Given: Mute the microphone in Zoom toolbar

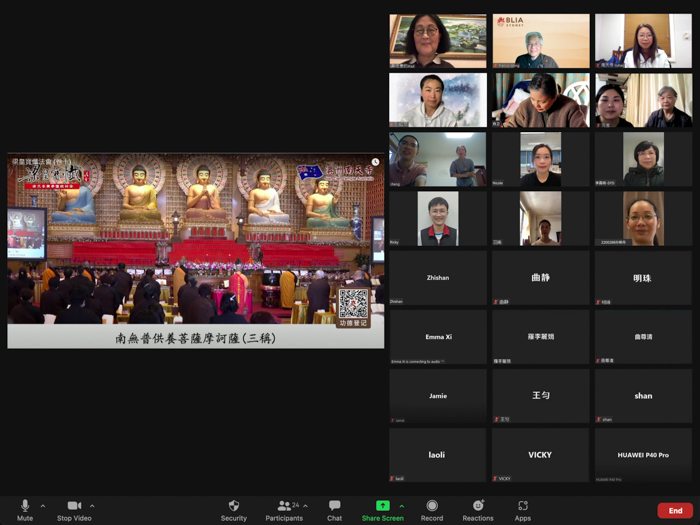Looking at the screenshot, I should pyautogui.click(x=25, y=510).
